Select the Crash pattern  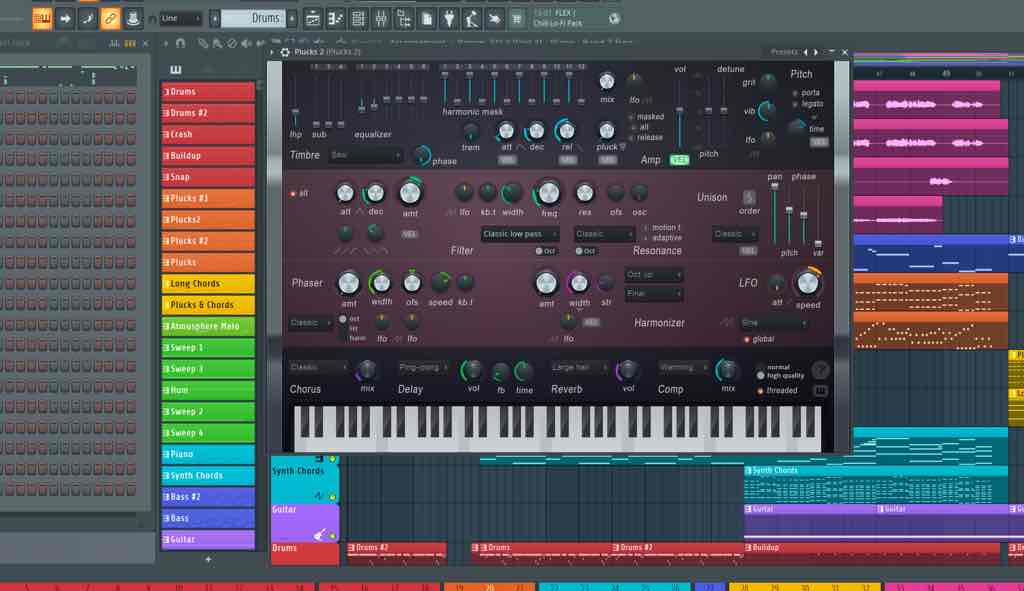click(x=208, y=135)
